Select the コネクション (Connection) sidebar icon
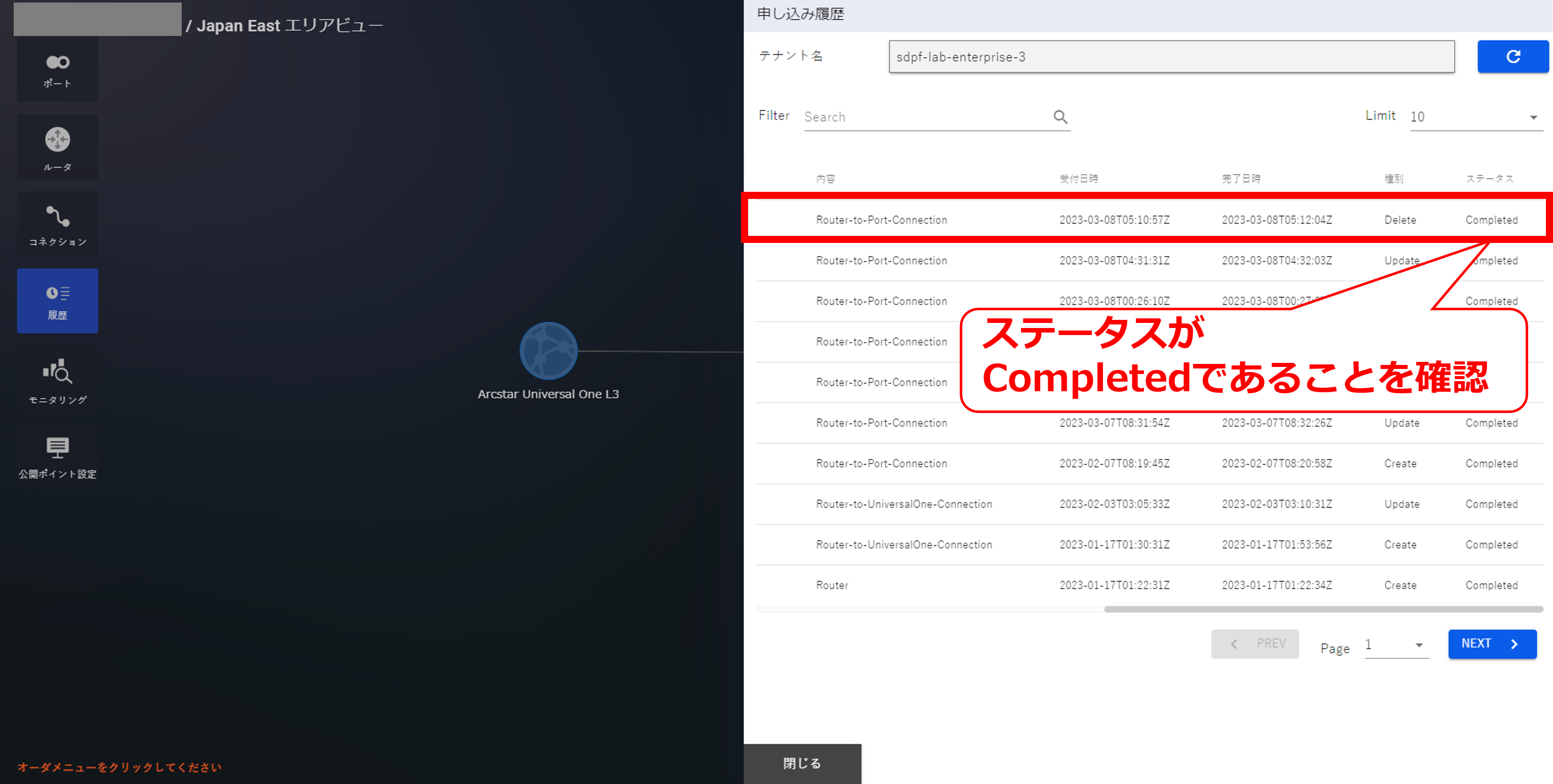 pyautogui.click(x=57, y=224)
